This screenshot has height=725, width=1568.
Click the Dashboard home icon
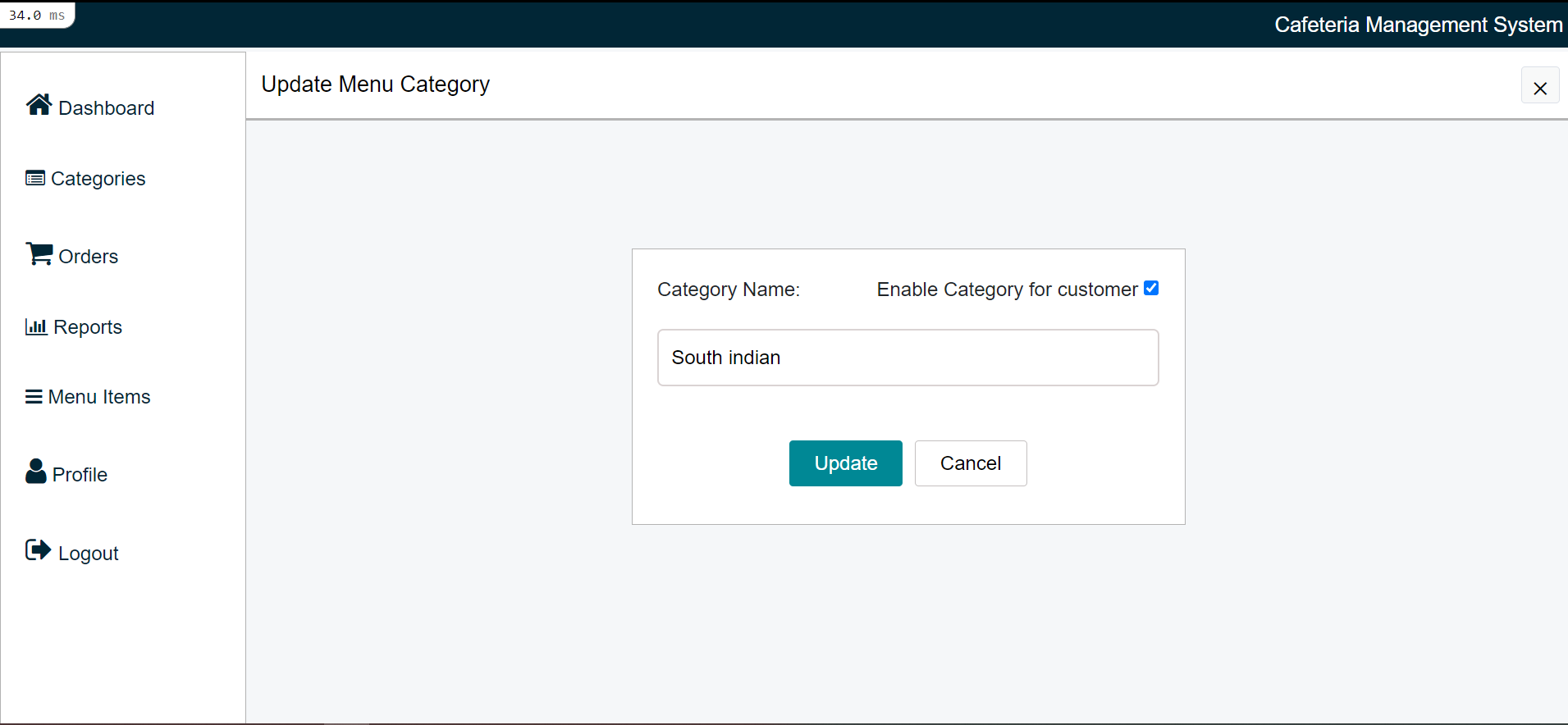point(38,104)
